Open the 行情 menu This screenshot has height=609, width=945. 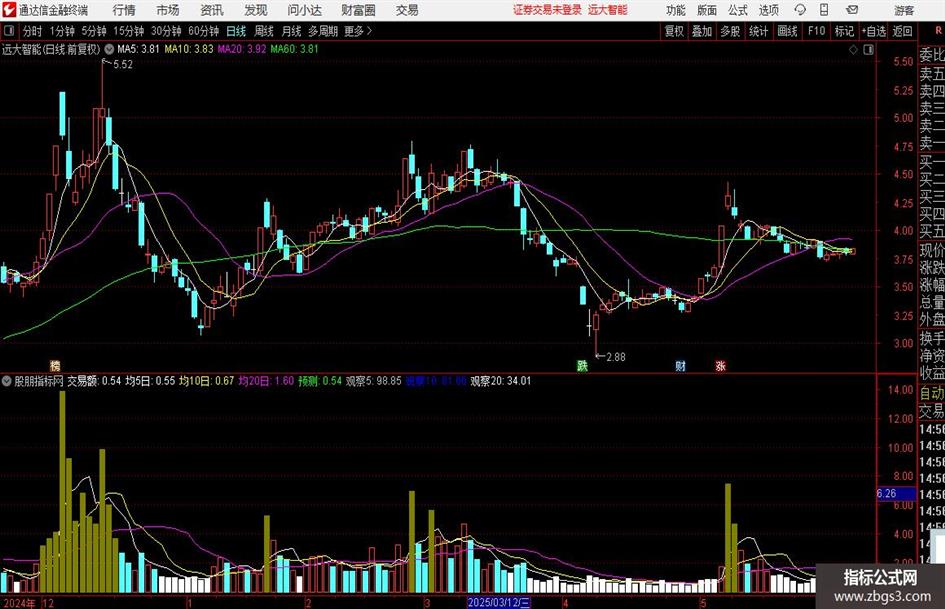click(x=124, y=10)
